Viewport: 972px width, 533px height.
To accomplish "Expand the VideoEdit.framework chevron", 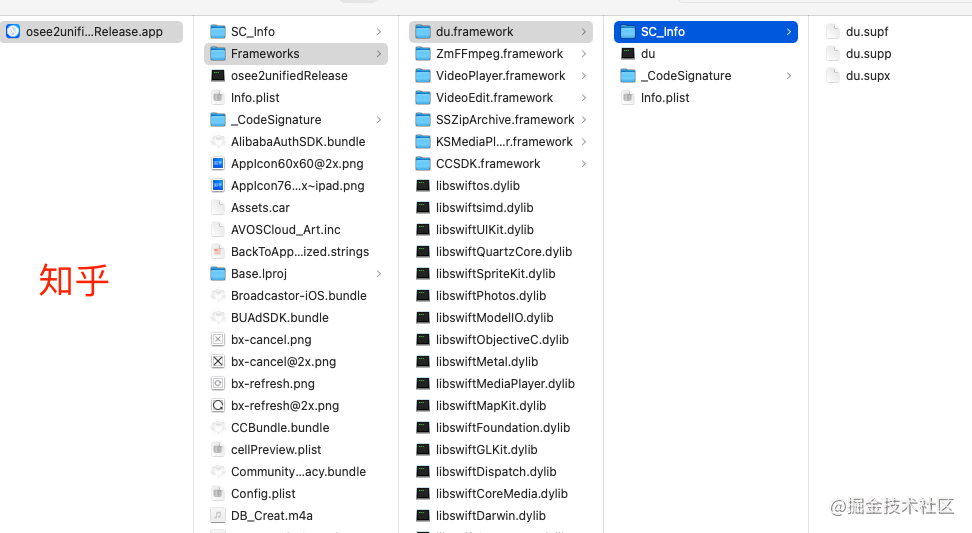I will pos(584,98).
